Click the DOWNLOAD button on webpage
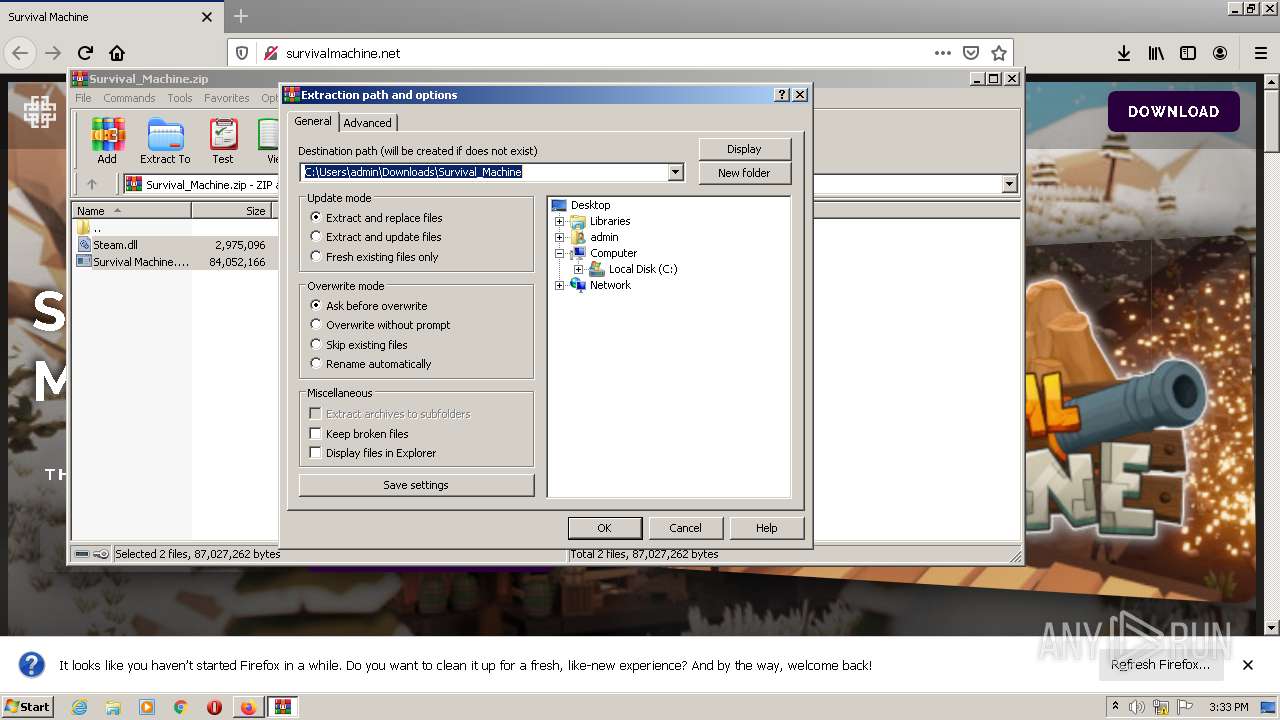 [1173, 112]
